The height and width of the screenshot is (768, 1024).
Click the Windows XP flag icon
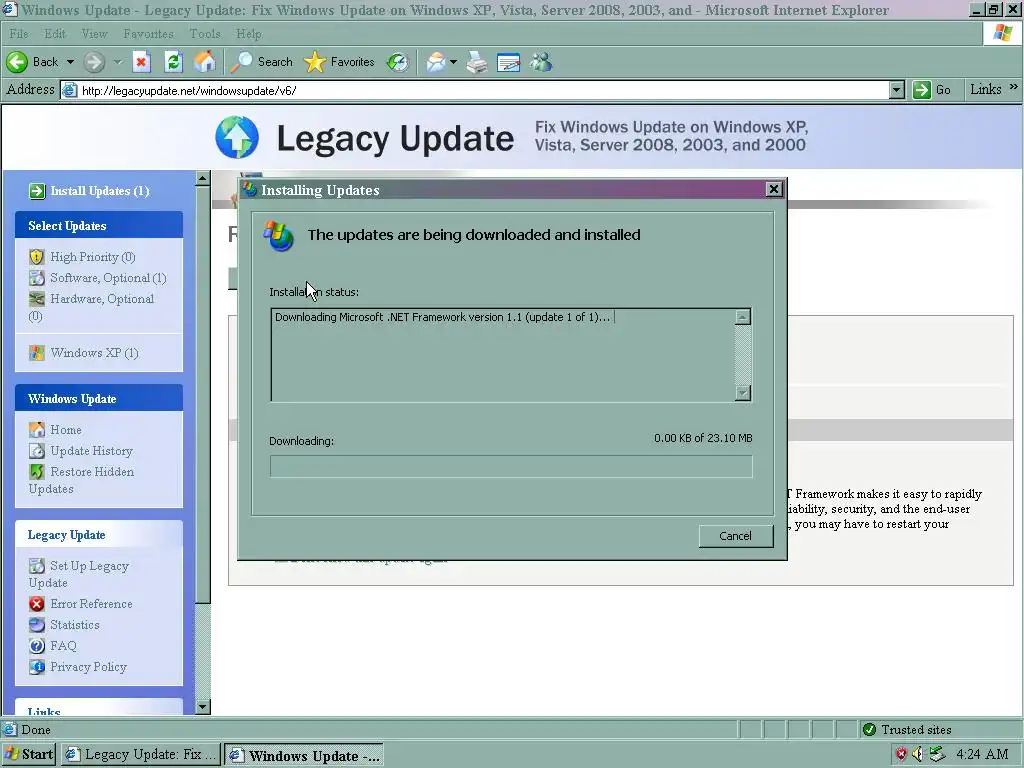tap(37, 353)
